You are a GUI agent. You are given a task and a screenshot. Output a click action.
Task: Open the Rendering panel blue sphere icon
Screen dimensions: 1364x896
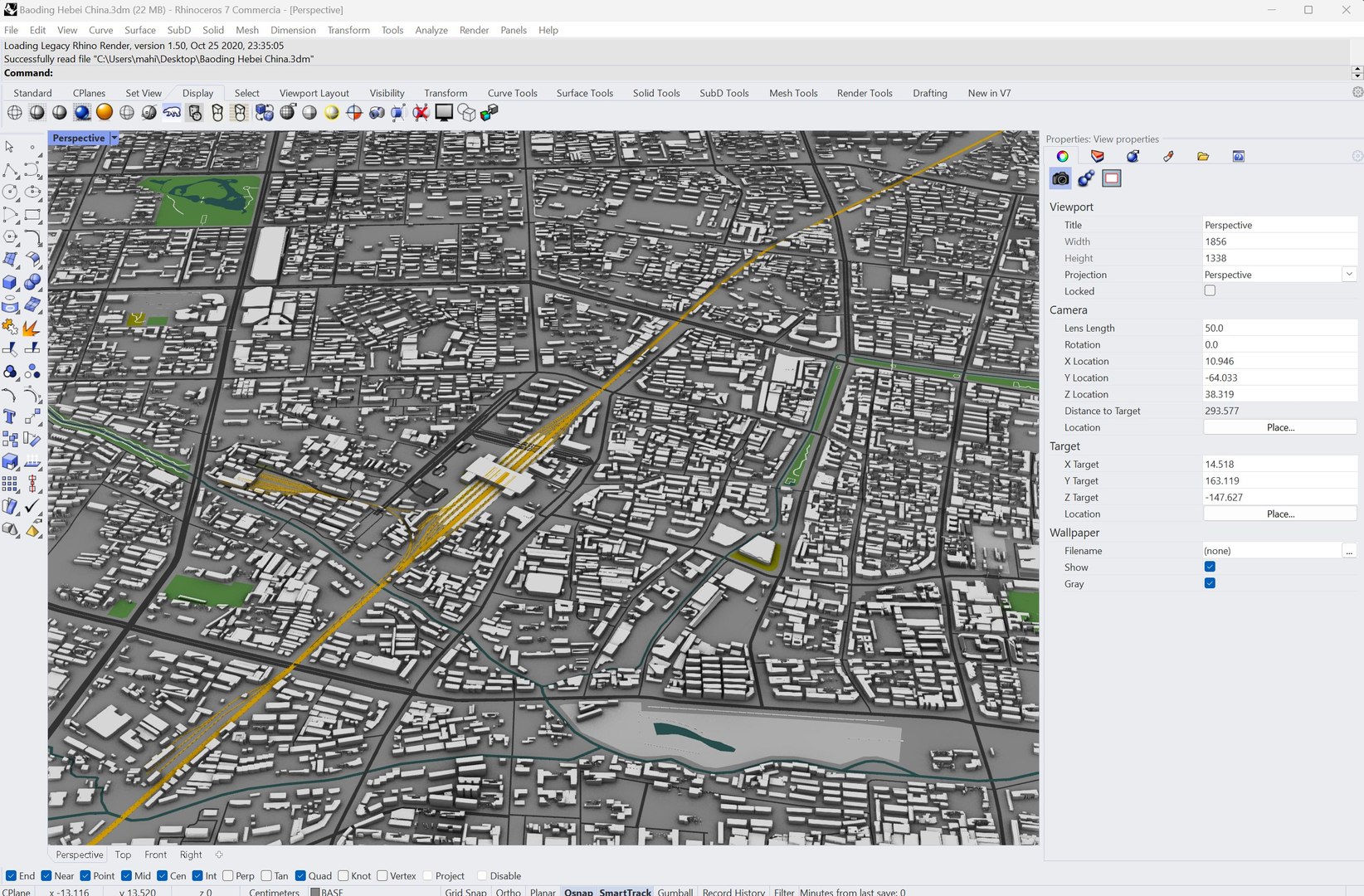click(x=1133, y=156)
